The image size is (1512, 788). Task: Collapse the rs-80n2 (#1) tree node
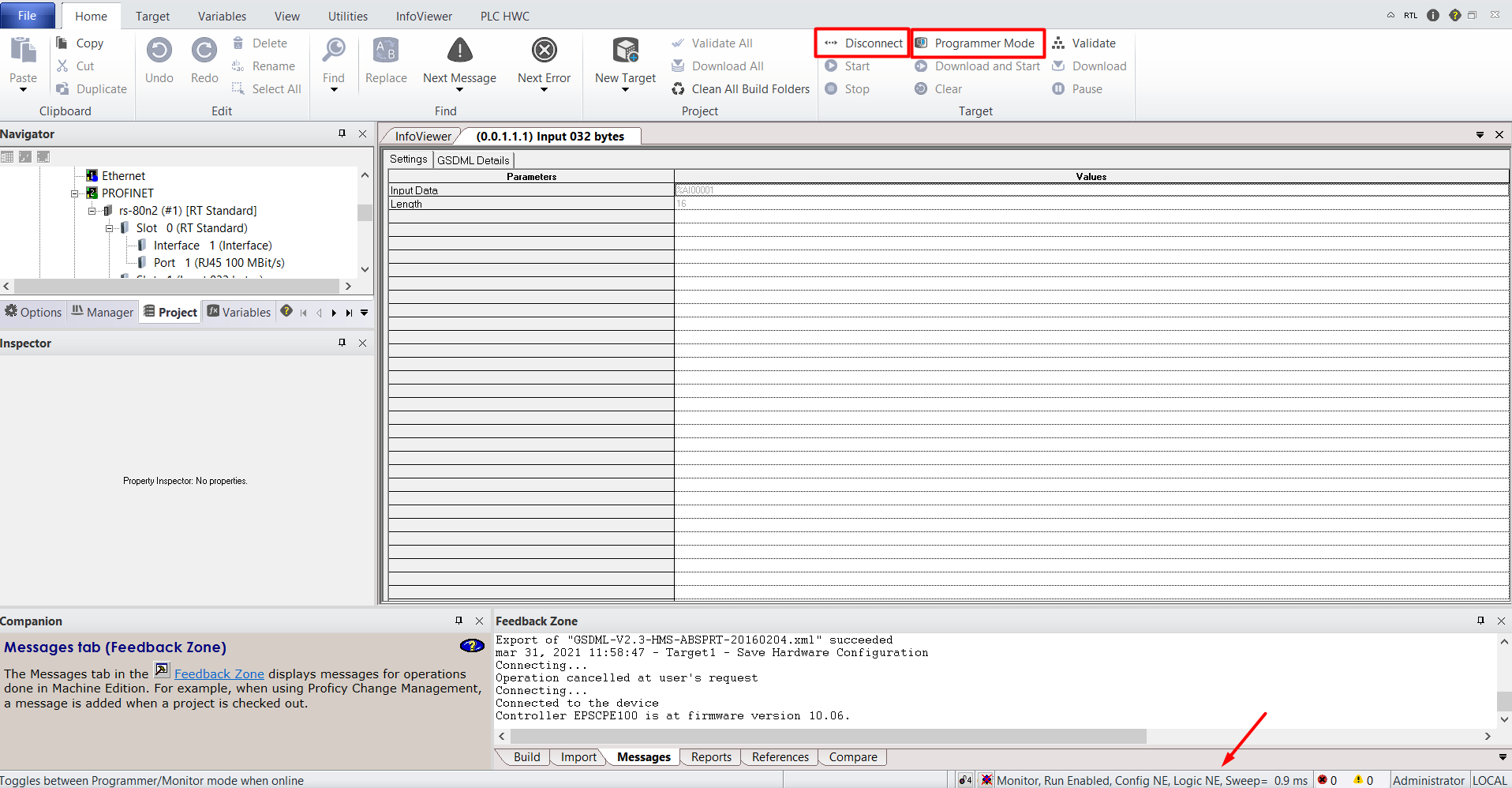click(92, 211)
